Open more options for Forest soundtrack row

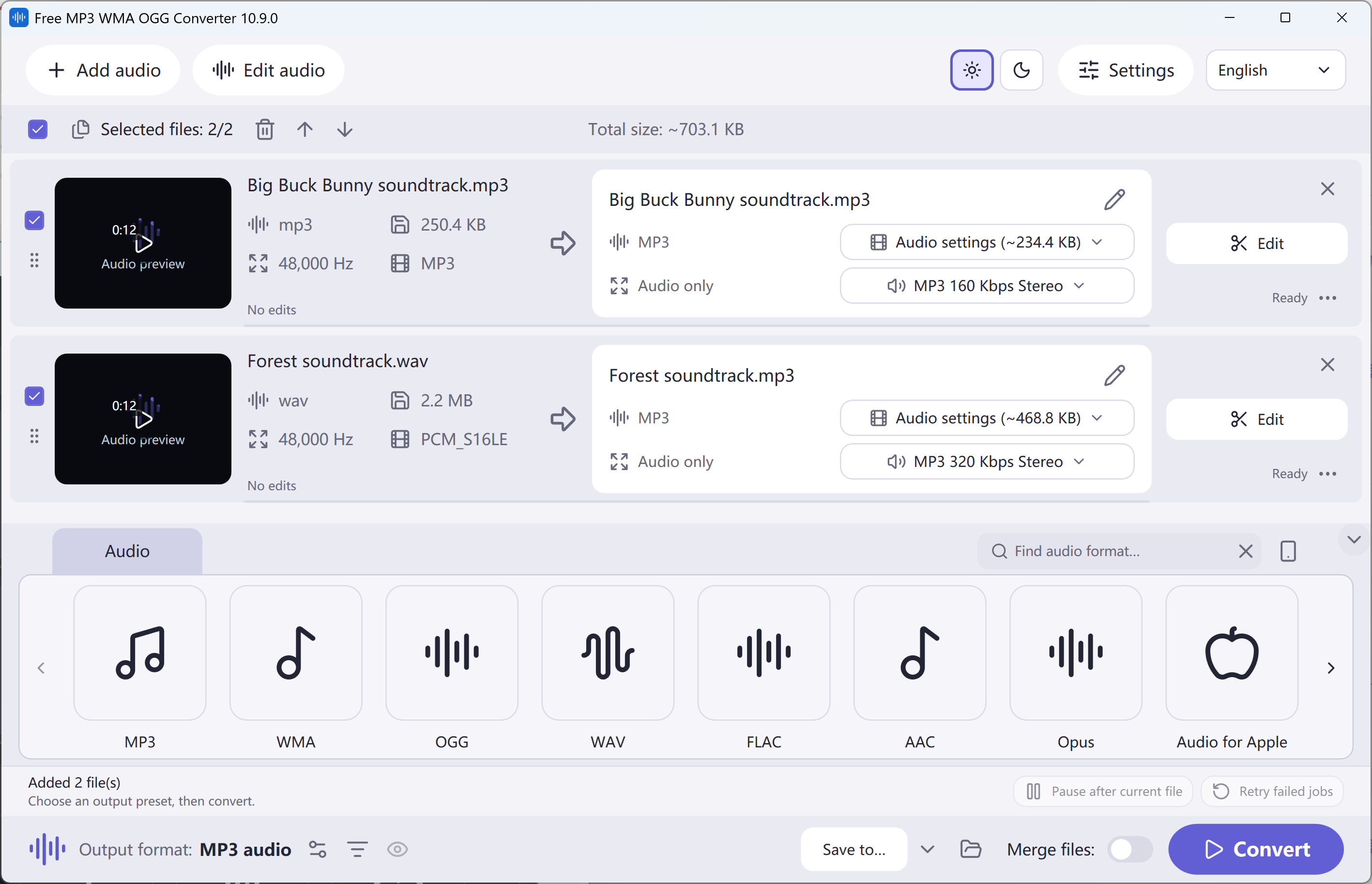1328,474
